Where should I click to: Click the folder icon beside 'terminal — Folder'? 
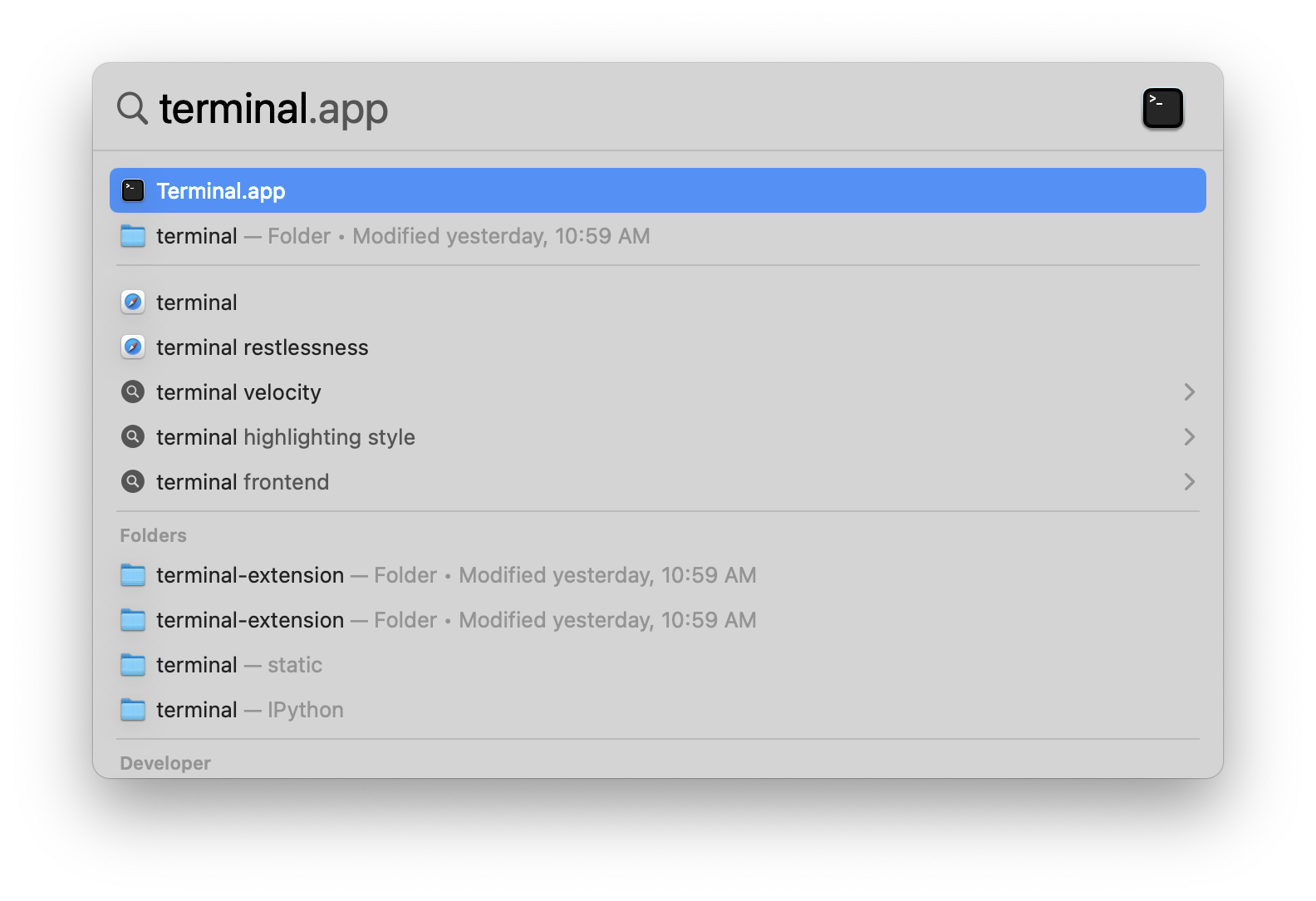coord(133,236)
